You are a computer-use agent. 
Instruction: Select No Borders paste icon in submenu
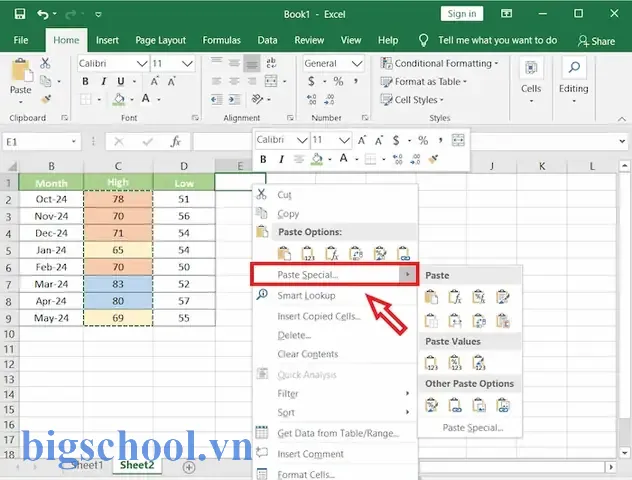click(431, 321)
